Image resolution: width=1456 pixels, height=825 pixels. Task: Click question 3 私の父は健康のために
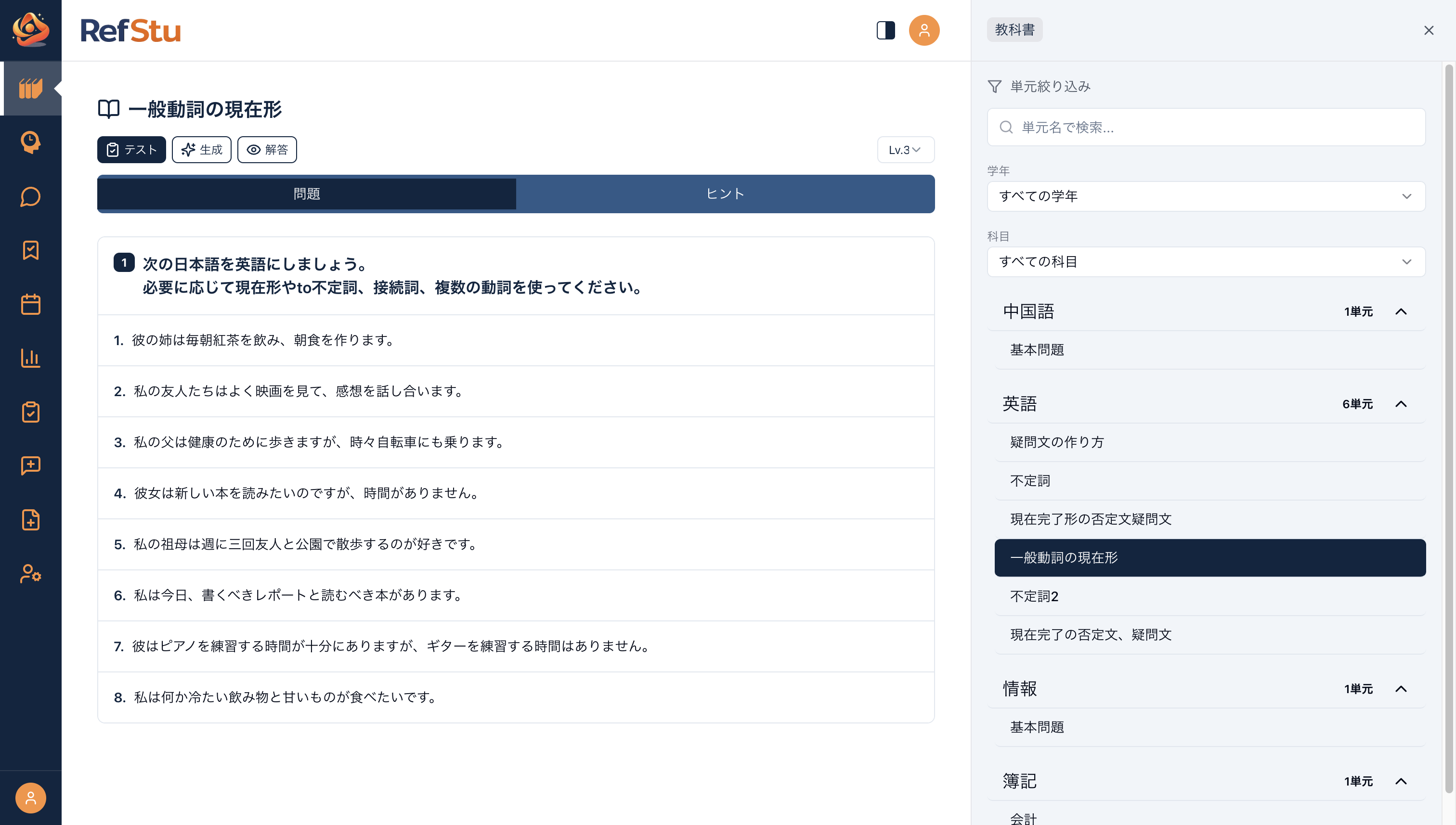(x=516, y=442)
